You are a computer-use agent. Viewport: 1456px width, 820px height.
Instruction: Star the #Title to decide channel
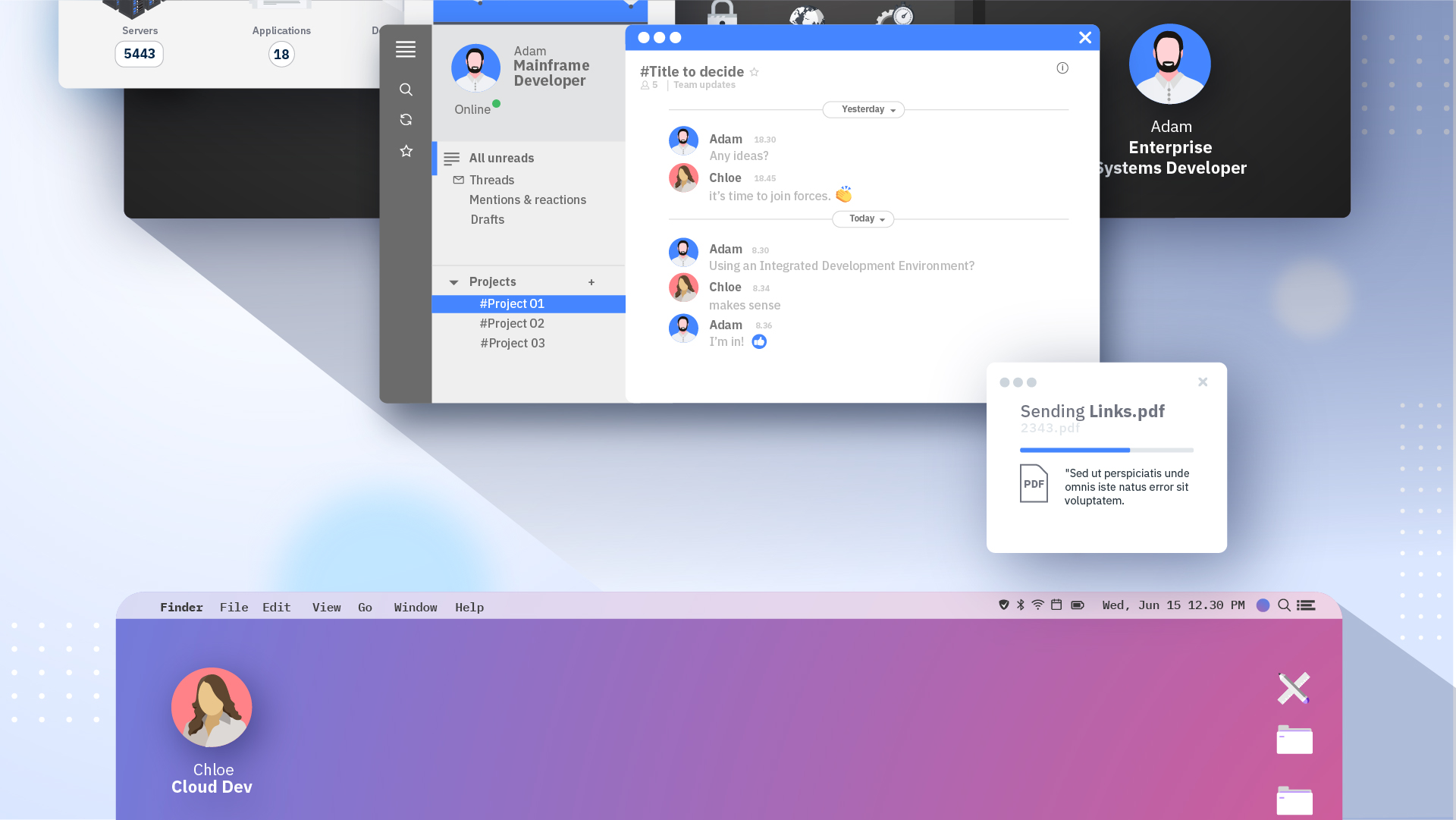[x=754, y=72]
